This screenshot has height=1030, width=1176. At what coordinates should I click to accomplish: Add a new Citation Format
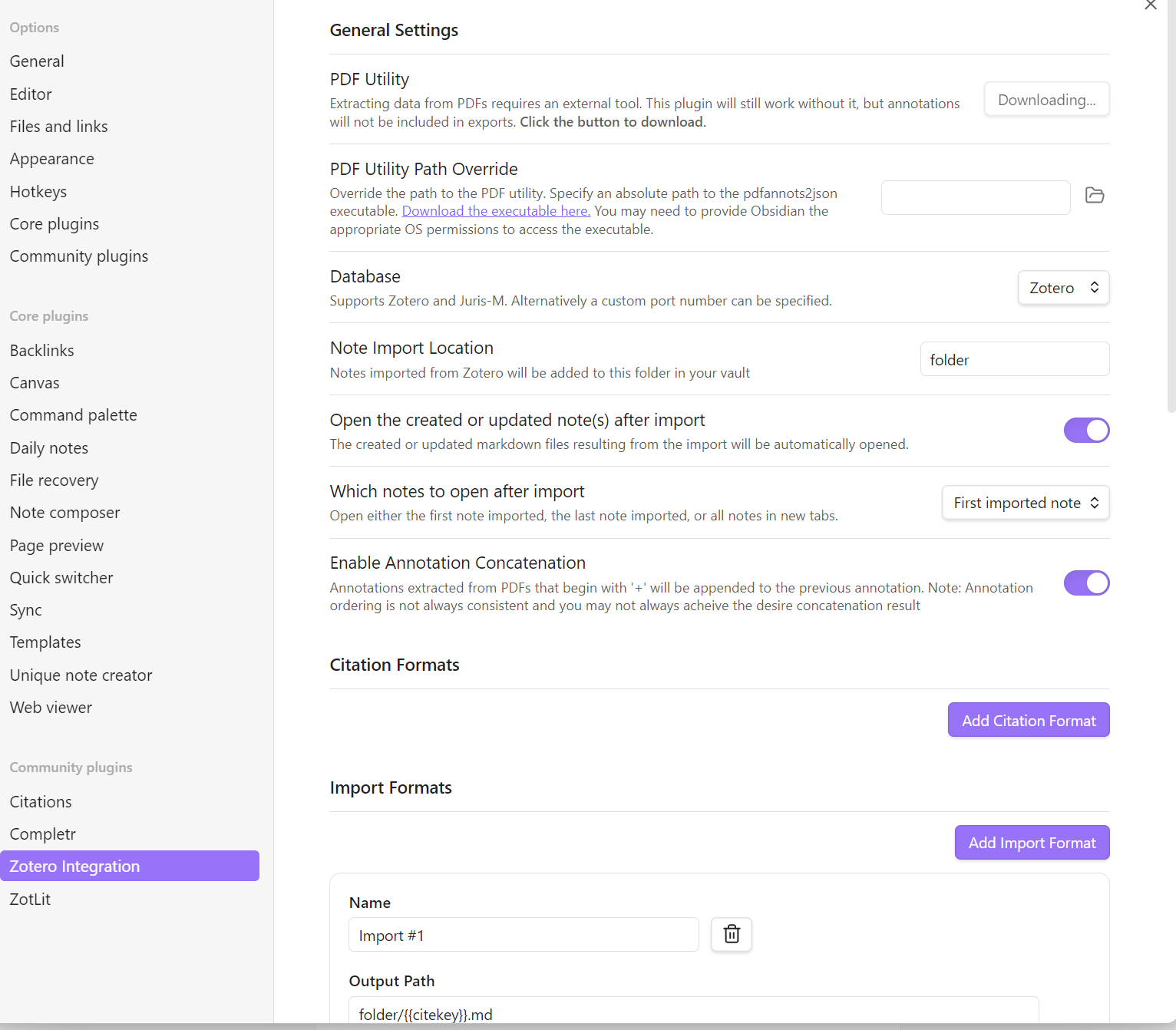[x=1028, y=720]
